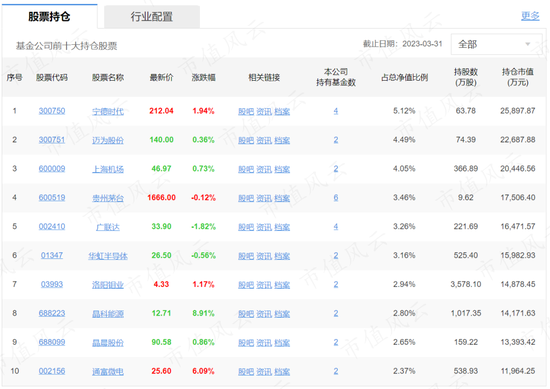Switch to the 行业配置 tab
Image resolution: width=550 pixels, height=389 pixels.
152,16
